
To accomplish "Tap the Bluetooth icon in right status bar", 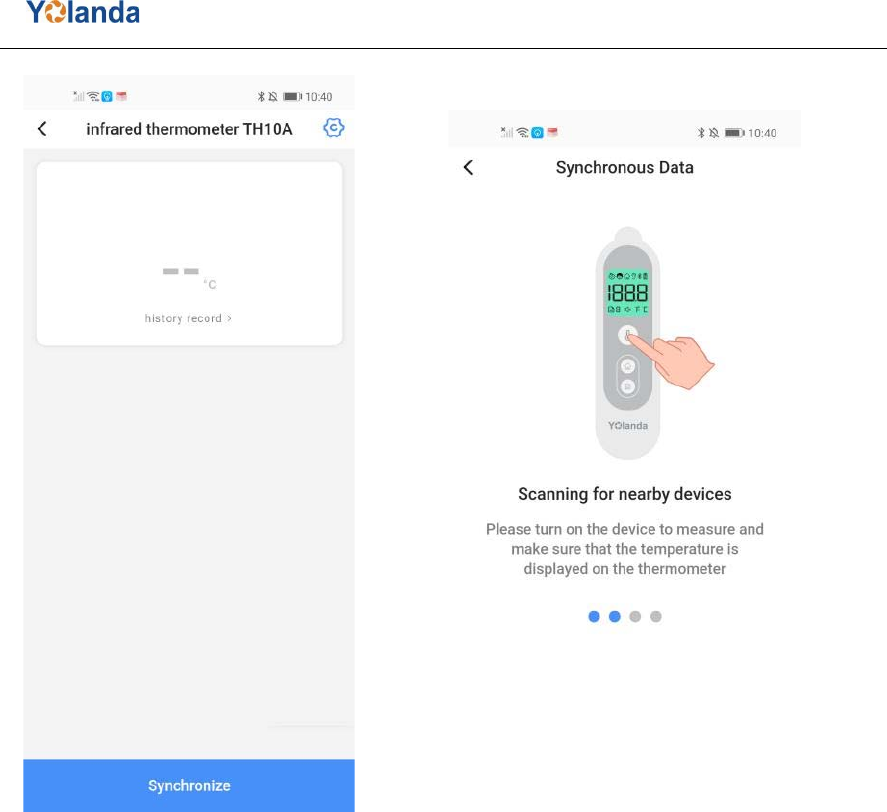I will pos(701,133).
